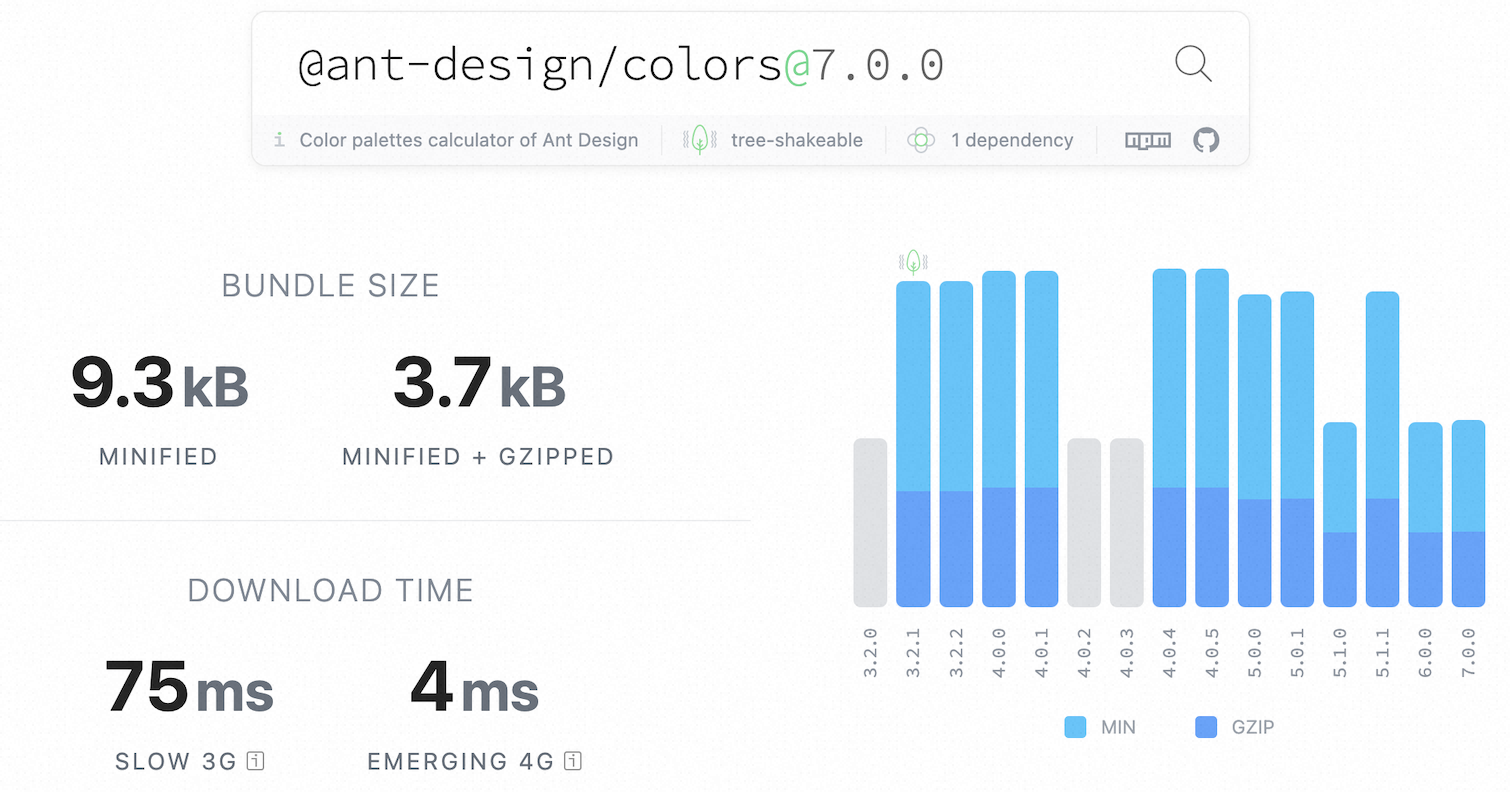Click the MINIFIED + GZIPPED label

(478, 457)
